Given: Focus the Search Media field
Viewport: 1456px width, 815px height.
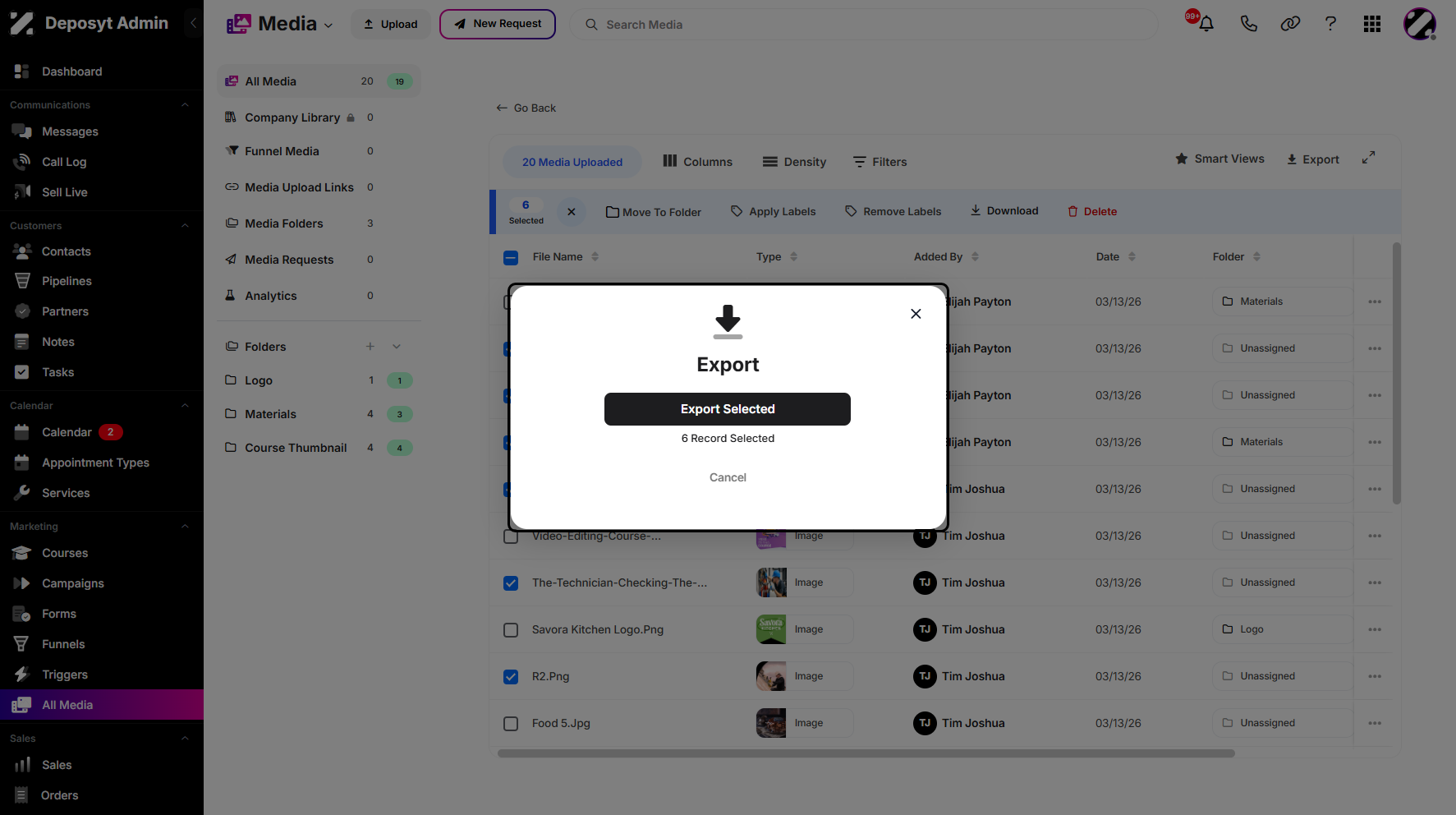Looking at the screenshot, I should point(864,25).
